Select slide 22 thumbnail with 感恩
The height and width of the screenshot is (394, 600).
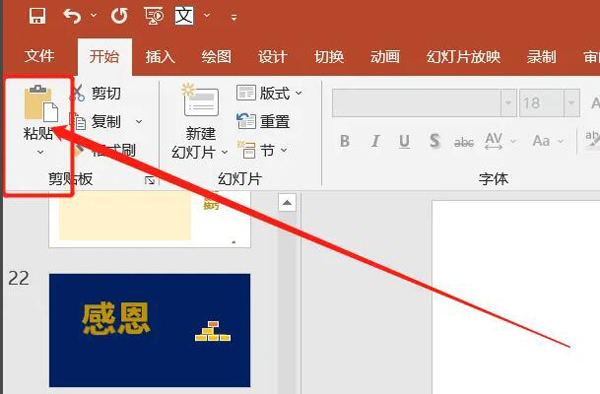pyautogui.click(x=150, y=330)
